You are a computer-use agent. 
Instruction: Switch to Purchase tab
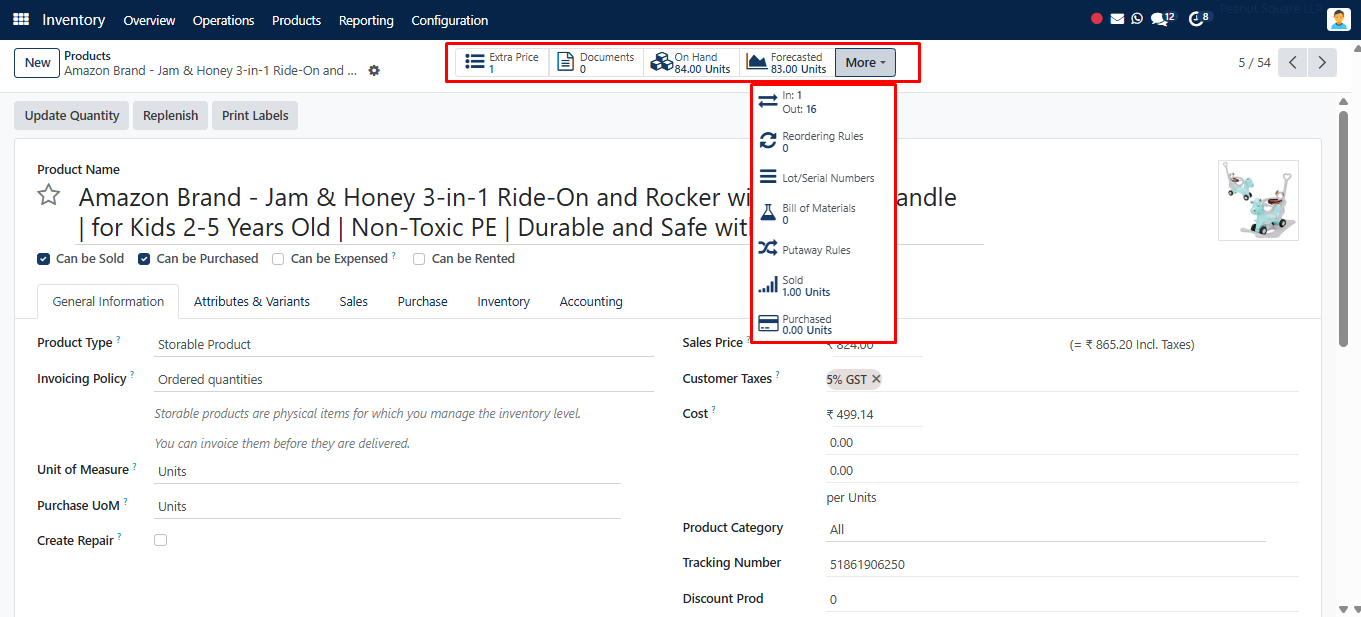coord(422,301)
